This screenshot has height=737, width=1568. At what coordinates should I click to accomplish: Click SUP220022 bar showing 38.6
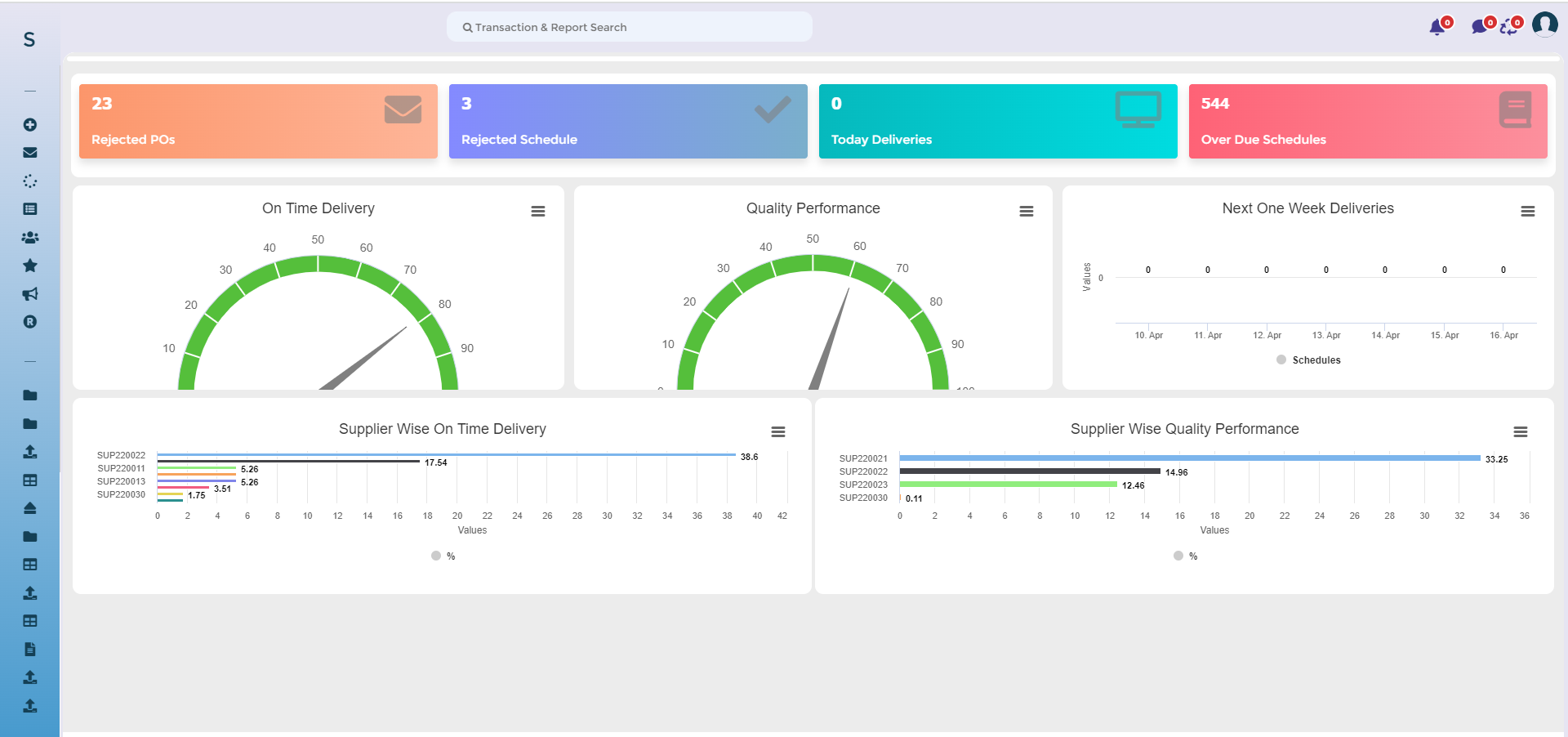447,455
